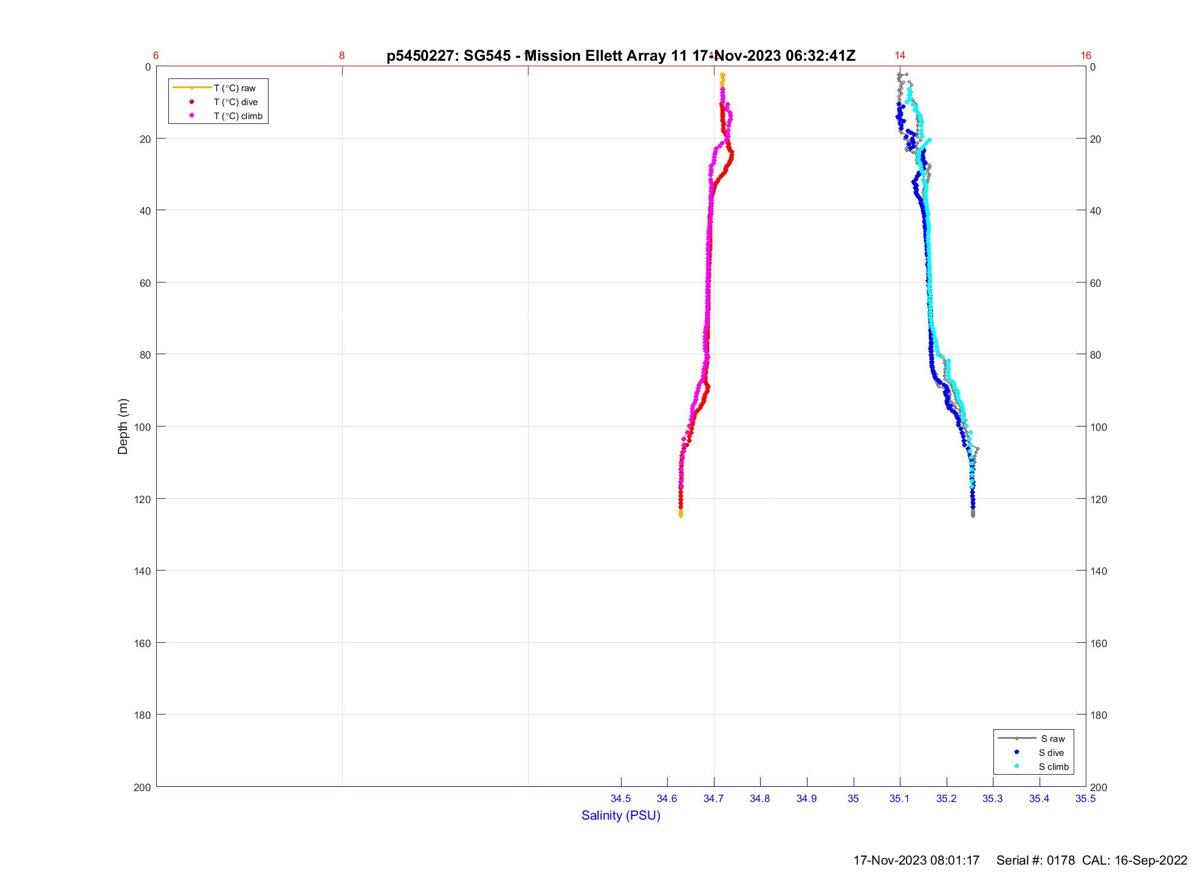This screenshot has width=1200, height=885.
Task: Click the 34.9 salinity tick label
Action: tap(807, 798)
